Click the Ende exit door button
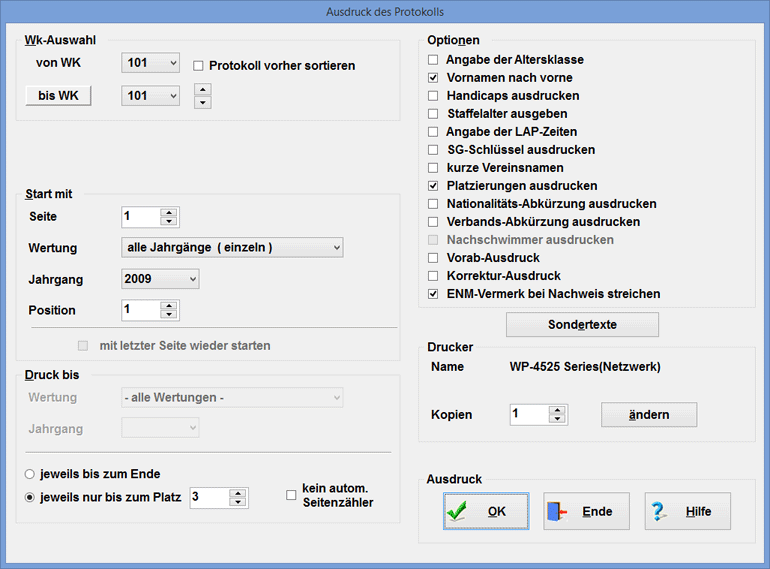Image resolution: width=770 pixels, height=569 pixels. (x=586, y=511)
